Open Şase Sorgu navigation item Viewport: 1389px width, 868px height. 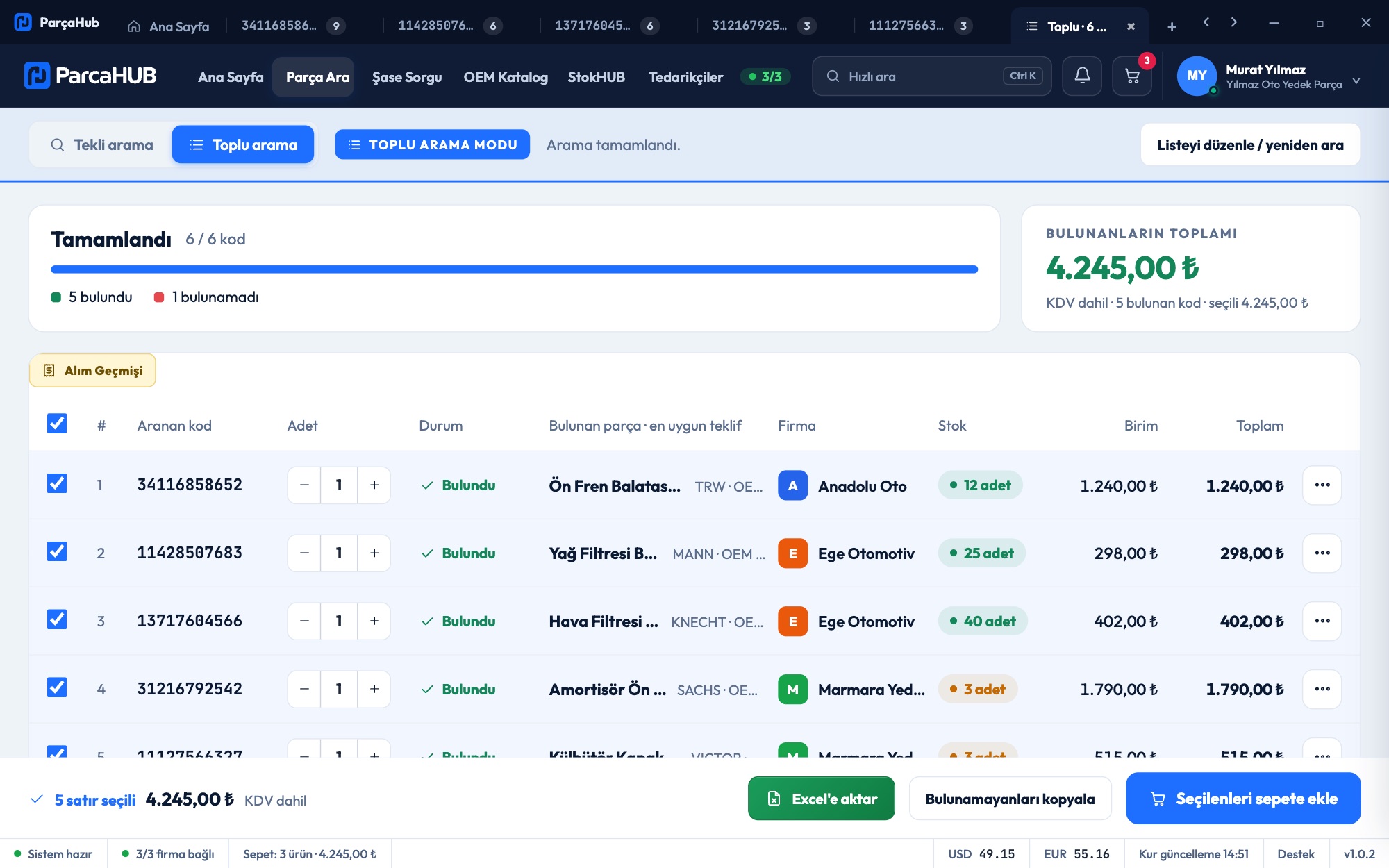[x=407, y=77]
